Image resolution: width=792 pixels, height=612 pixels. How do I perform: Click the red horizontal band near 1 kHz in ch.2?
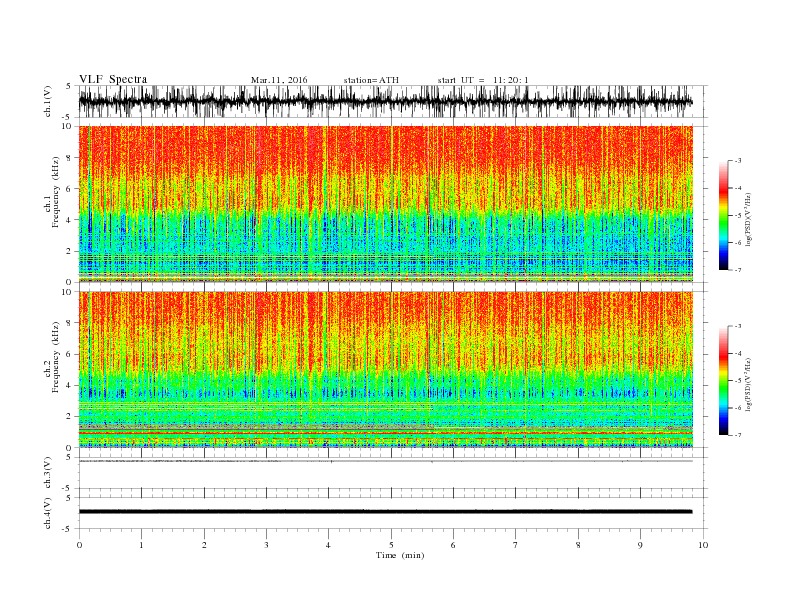pos(385,433)
